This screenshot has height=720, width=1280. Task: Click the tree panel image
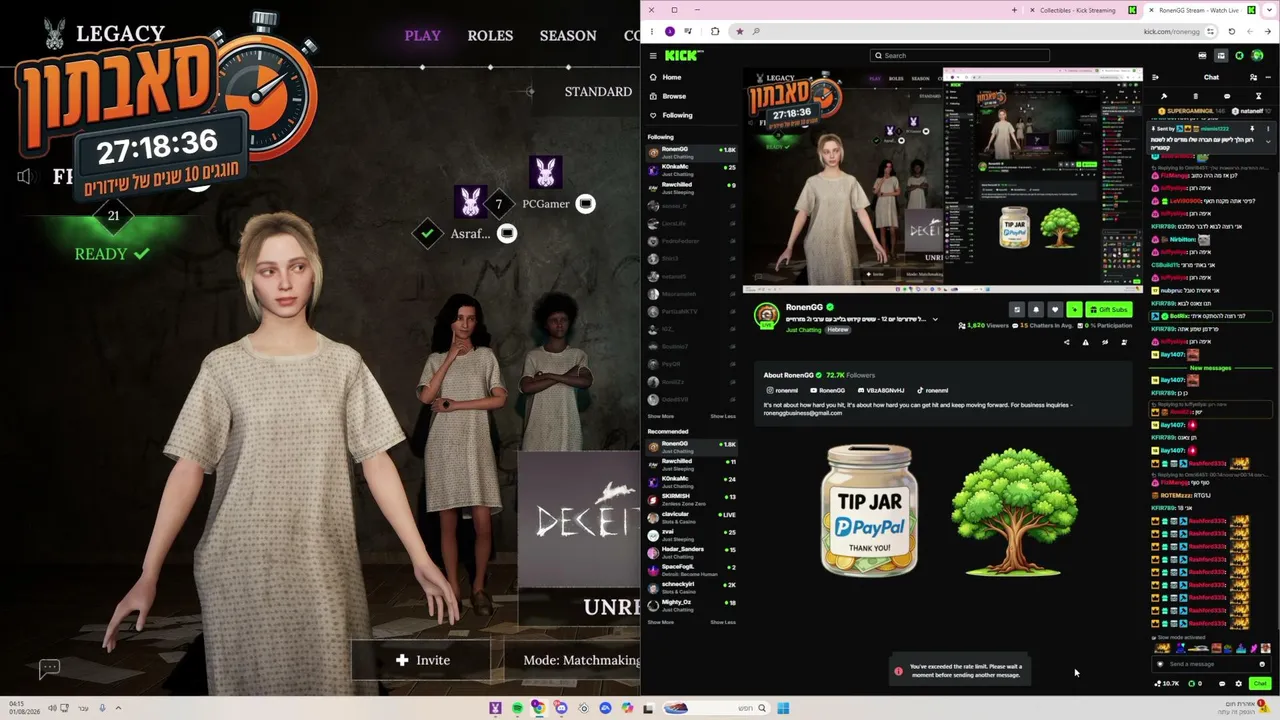pos(1014,511)
